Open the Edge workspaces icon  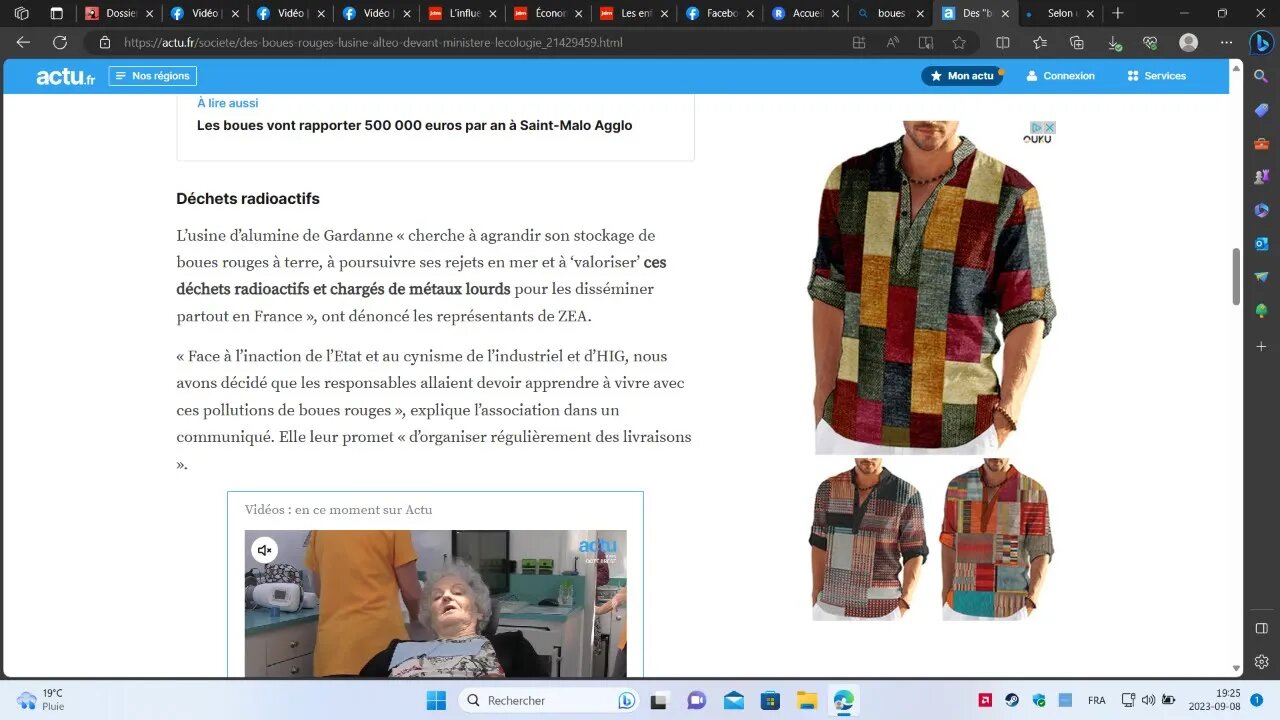point(22,14)
